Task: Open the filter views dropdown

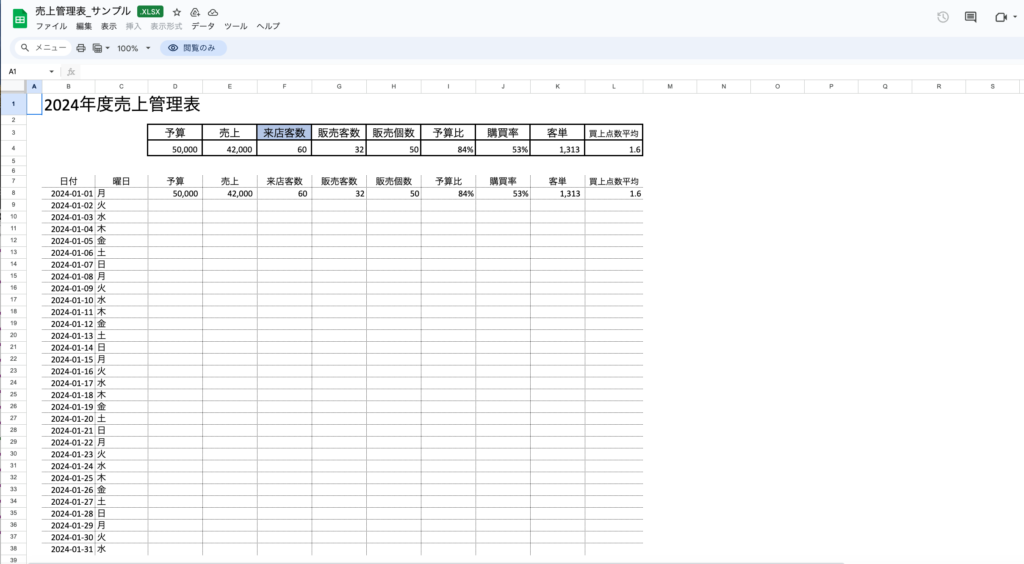Action: pos(100,48)
